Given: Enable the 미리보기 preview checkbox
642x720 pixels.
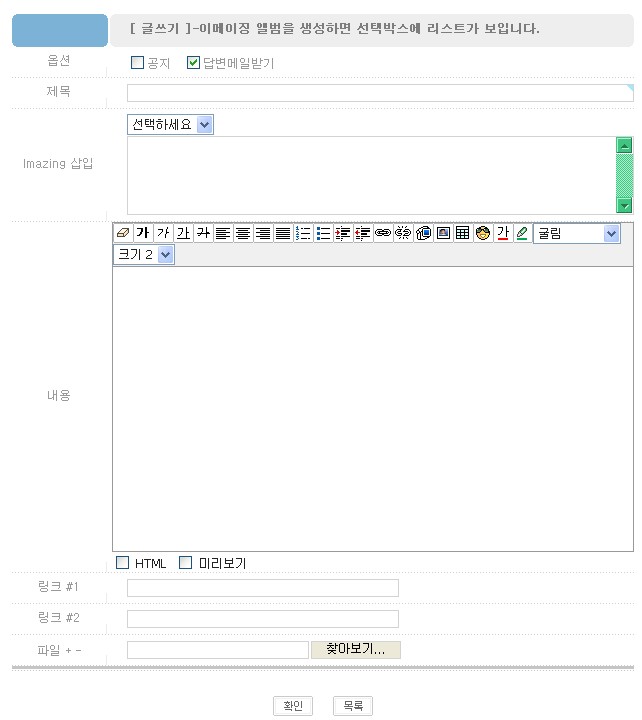Looking at the screenshot, I should [x=186, y=562].
